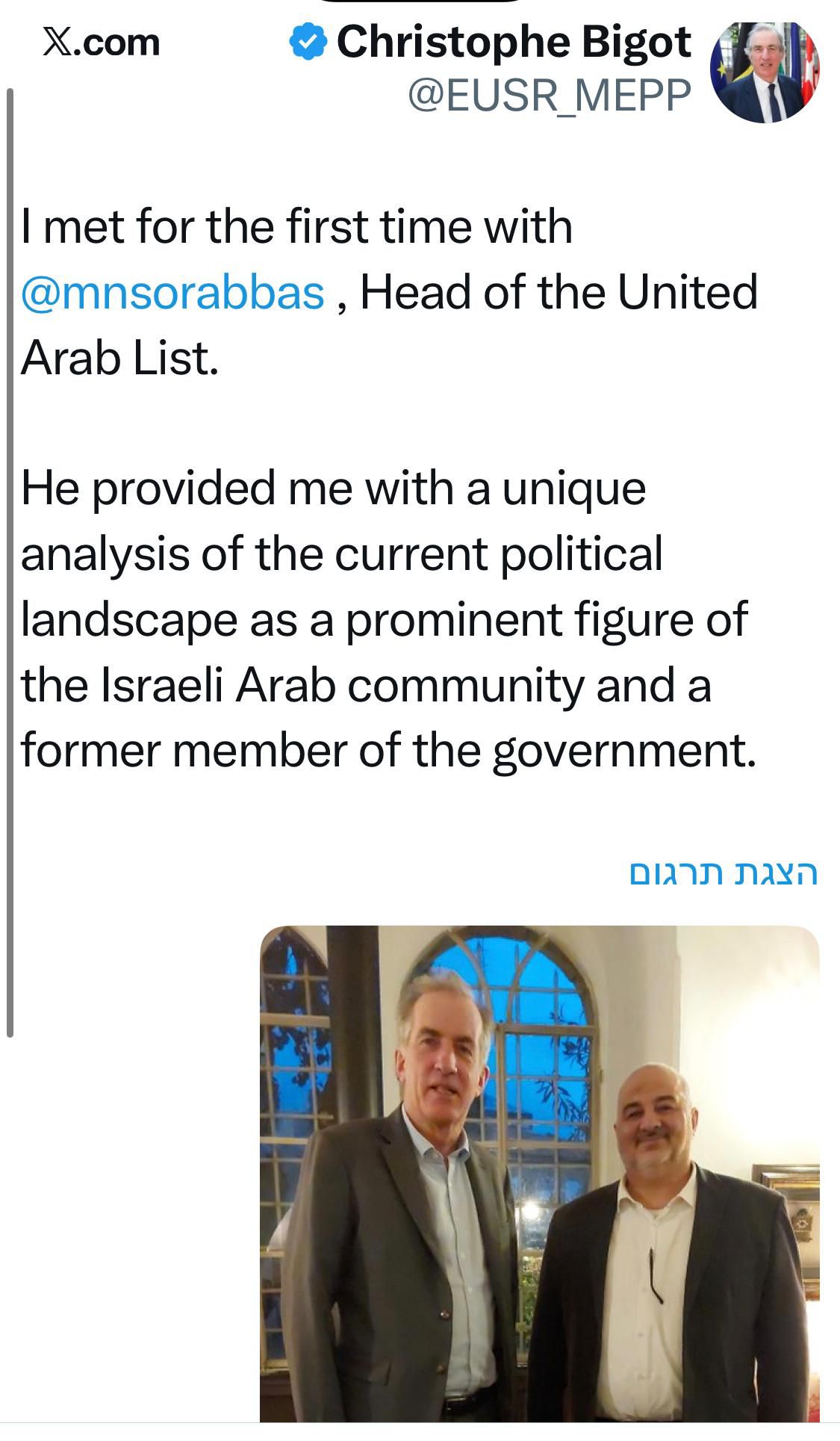Viewport: 840px width, 1441px height.
Task: Click the Christophe Bigot display name
Action: click(514, 42)
